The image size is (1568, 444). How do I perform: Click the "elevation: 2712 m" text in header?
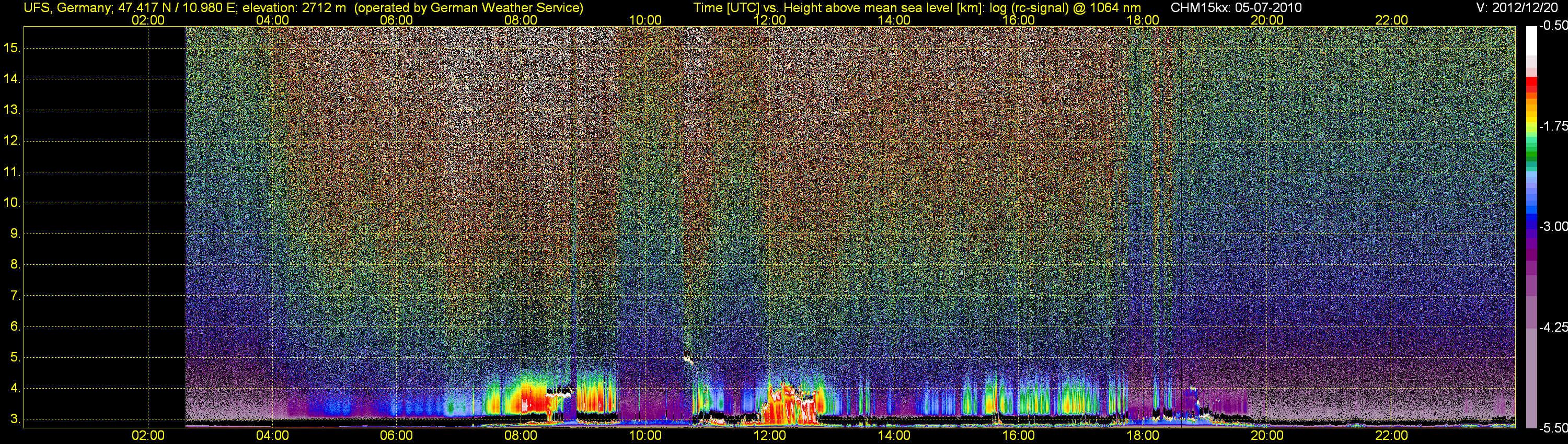(294, 8)
